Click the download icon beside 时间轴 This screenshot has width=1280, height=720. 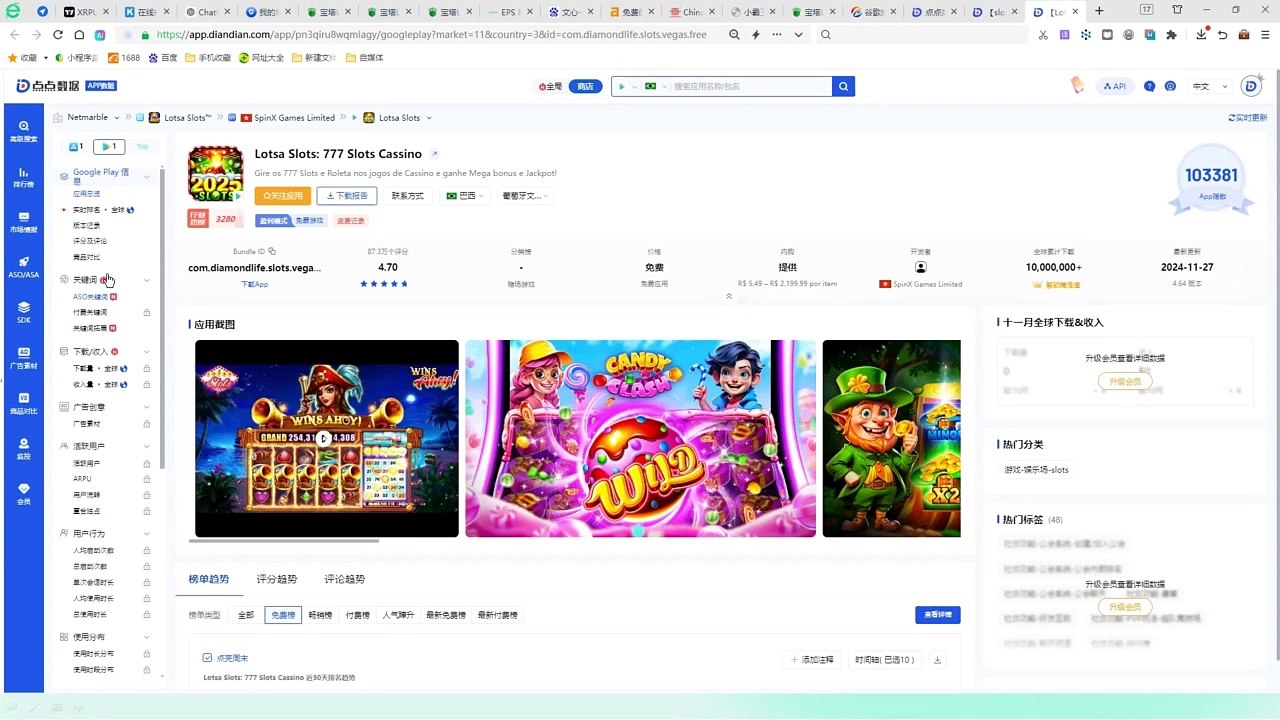point(937,660)
